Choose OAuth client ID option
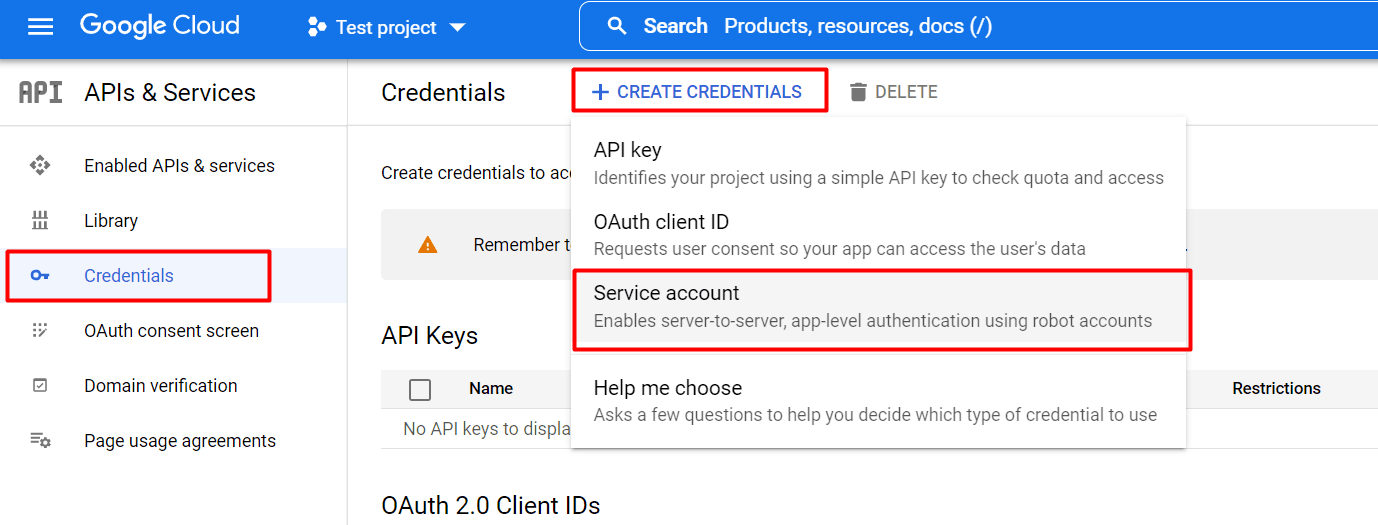Image resolution: width=1378 pixels, height=525 pixels. coord(878,235)
